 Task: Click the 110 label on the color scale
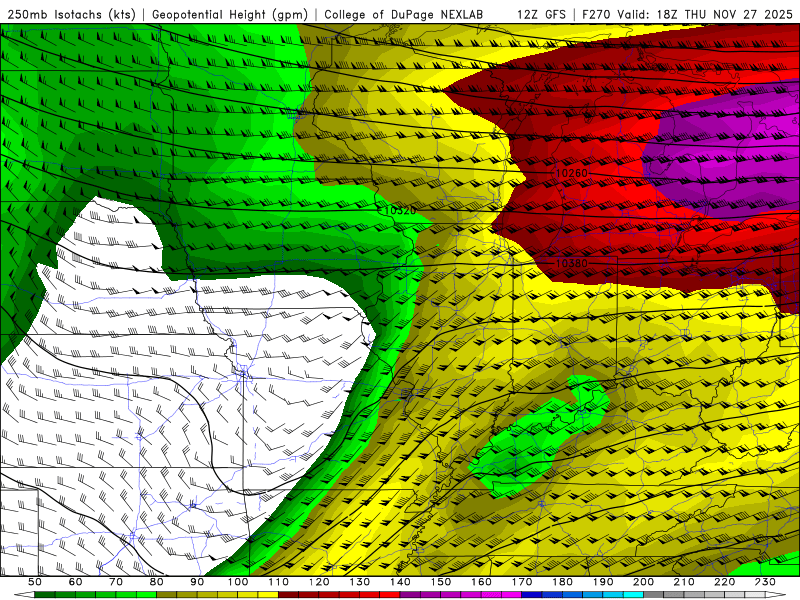click(279, 582)
